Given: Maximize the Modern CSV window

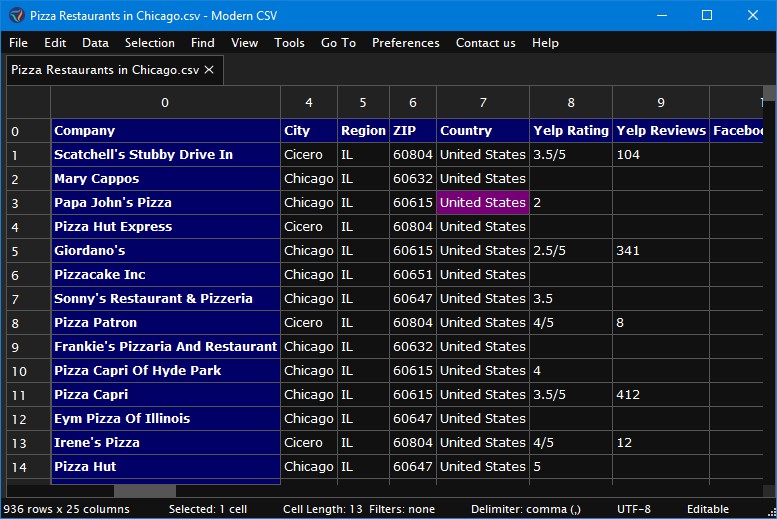Looking at the screenshot, I should [707, 15].
